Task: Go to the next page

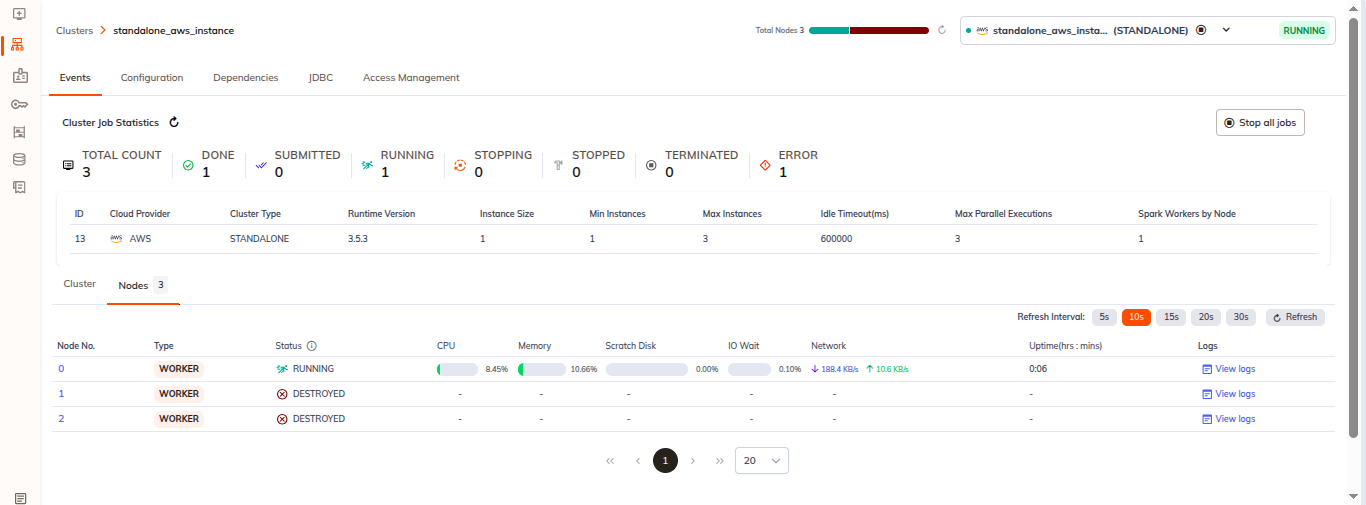Action: coord(693,461)
